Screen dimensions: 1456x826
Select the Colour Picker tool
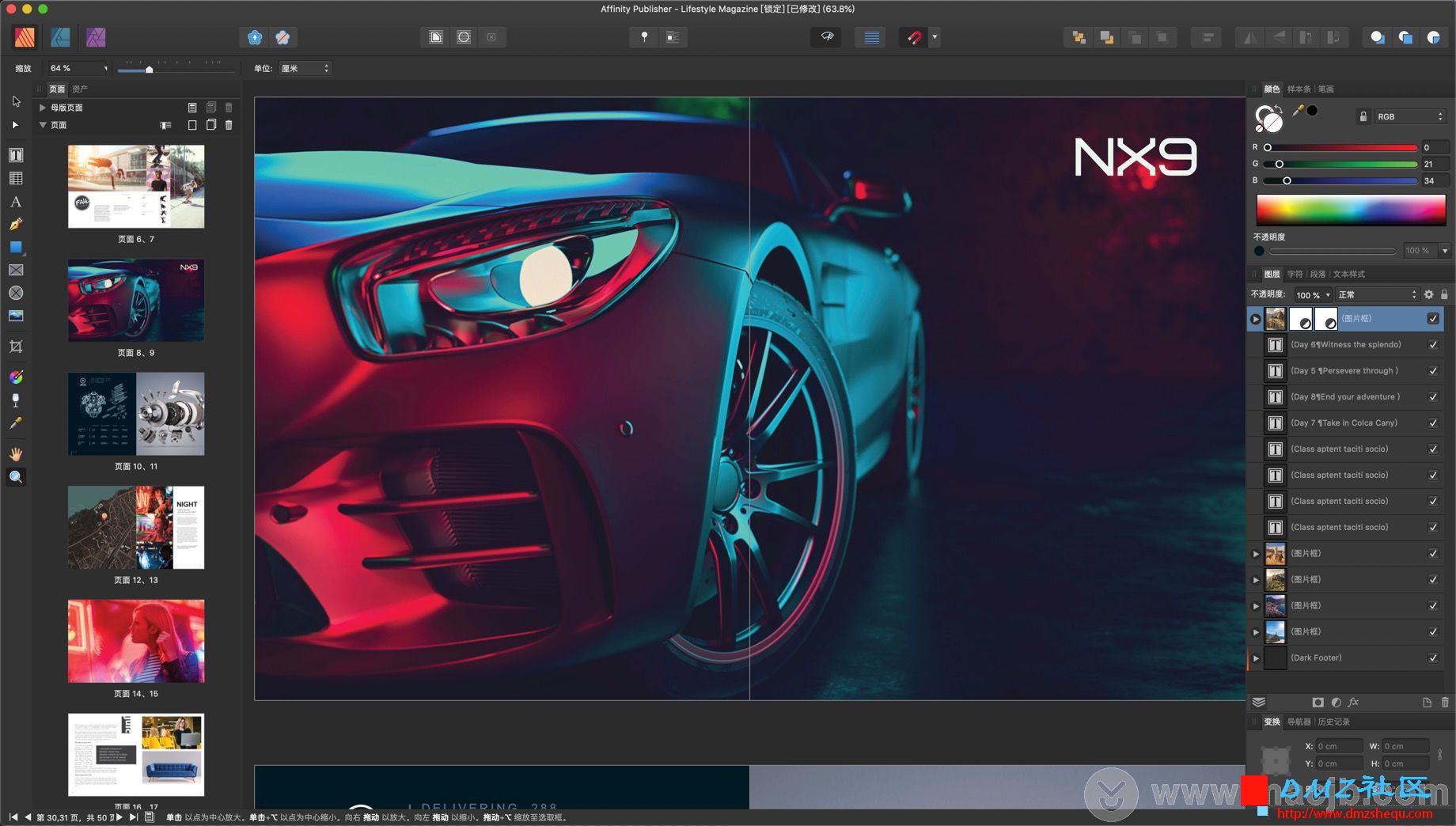coord(16,423)
